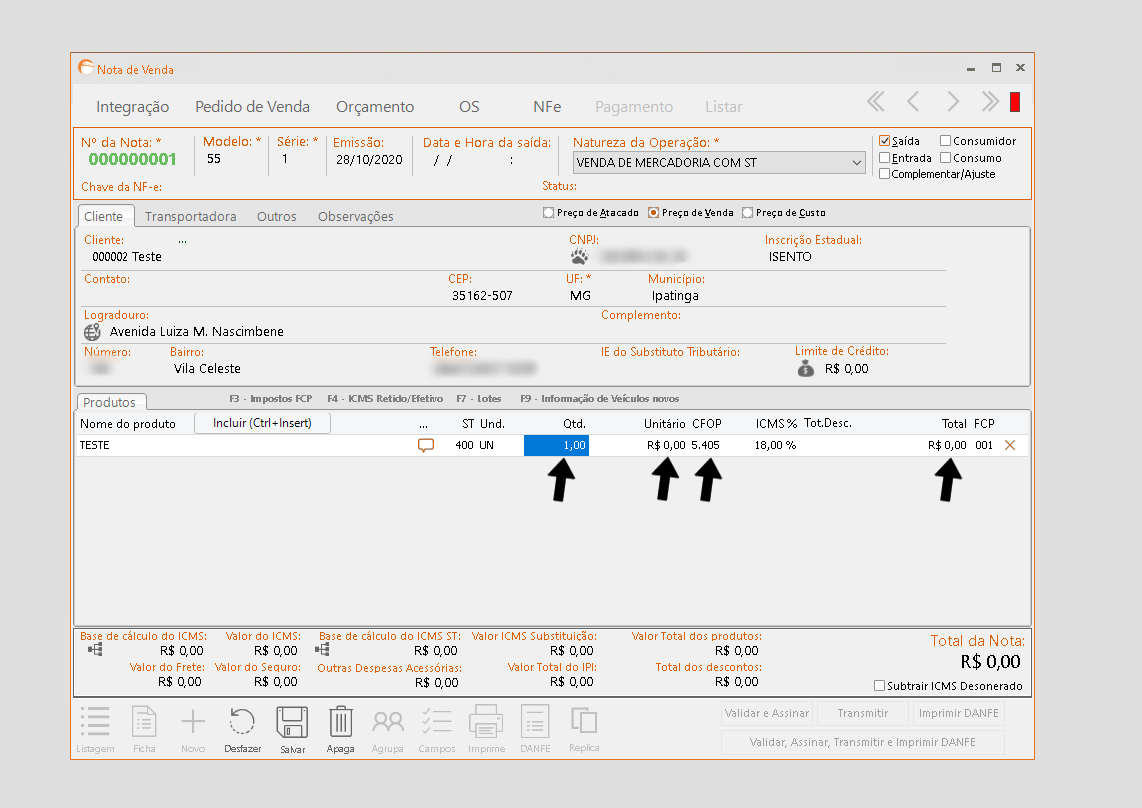Viewport: 1142px width, 808px height.
Task: Open F9 - Informação de Veículos novos
Action: click(x=599, y=399)
